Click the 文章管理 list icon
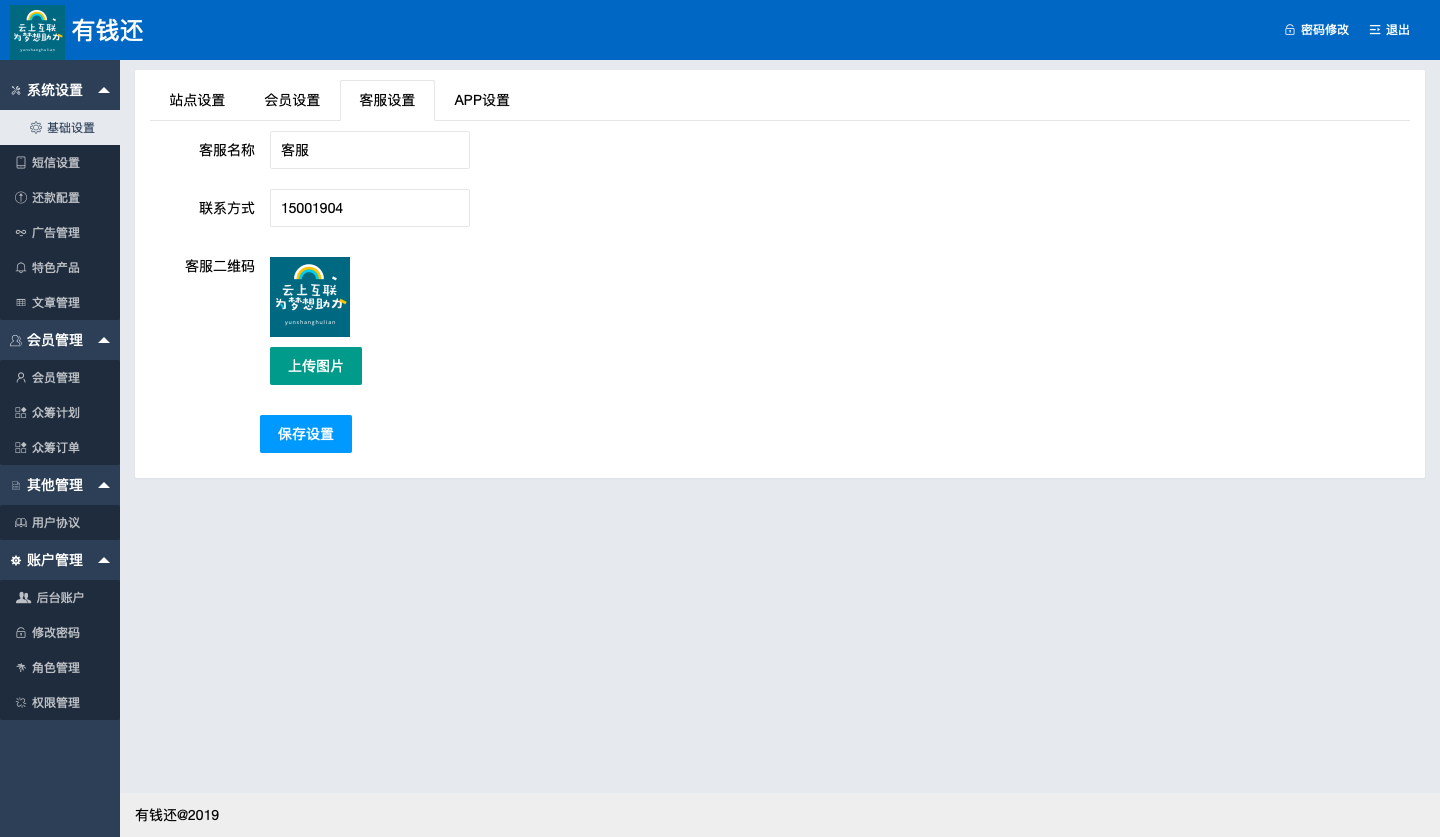Image resolution: width=1440 pixels, height=837 pixels. pos(21,303)
